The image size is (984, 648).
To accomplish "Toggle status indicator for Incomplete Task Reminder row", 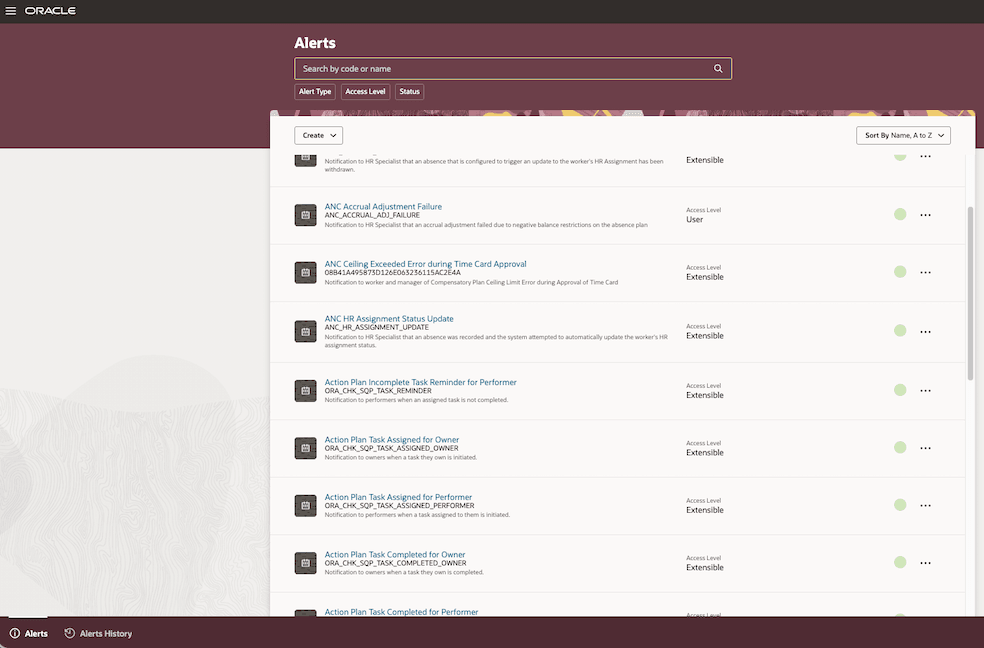I will 900,390.
